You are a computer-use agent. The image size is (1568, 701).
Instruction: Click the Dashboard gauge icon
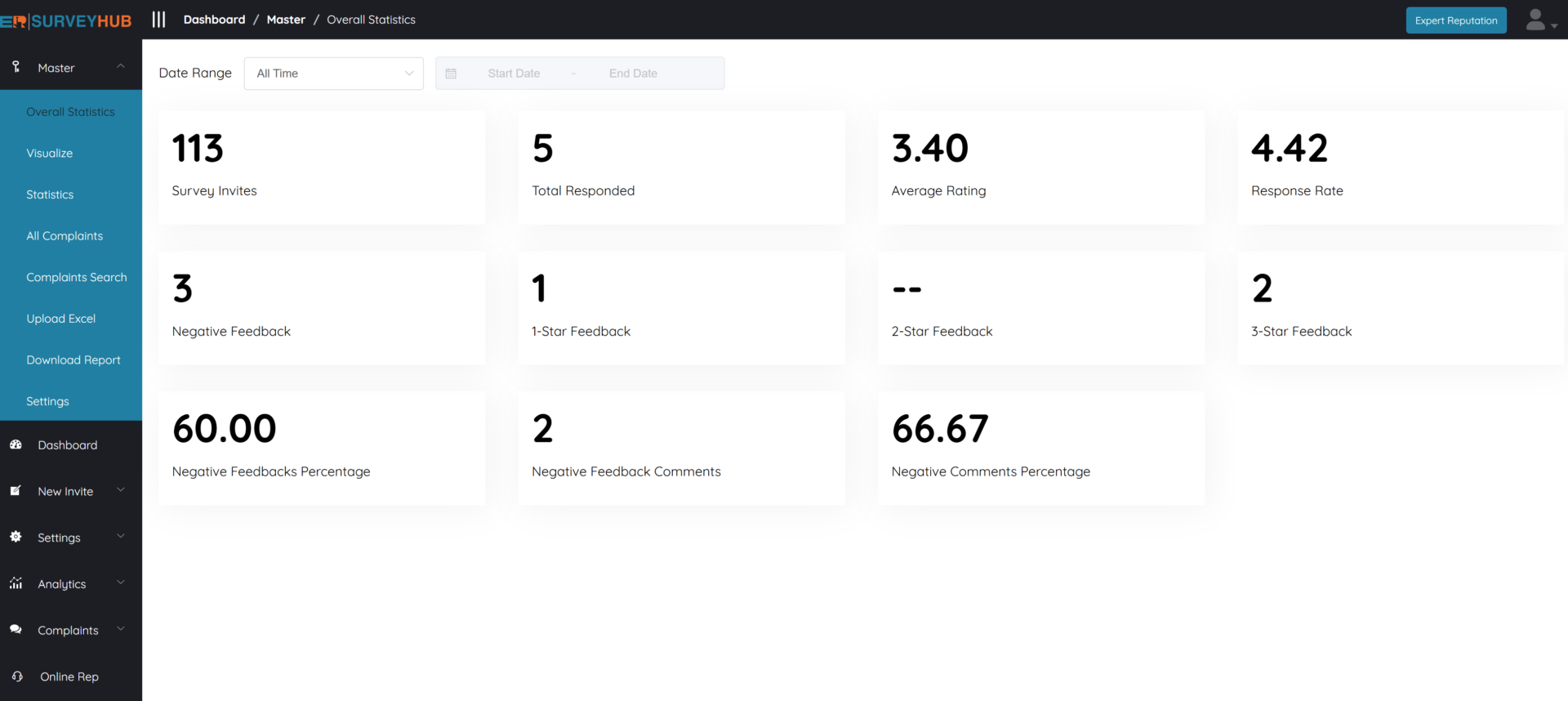point(16,444)
